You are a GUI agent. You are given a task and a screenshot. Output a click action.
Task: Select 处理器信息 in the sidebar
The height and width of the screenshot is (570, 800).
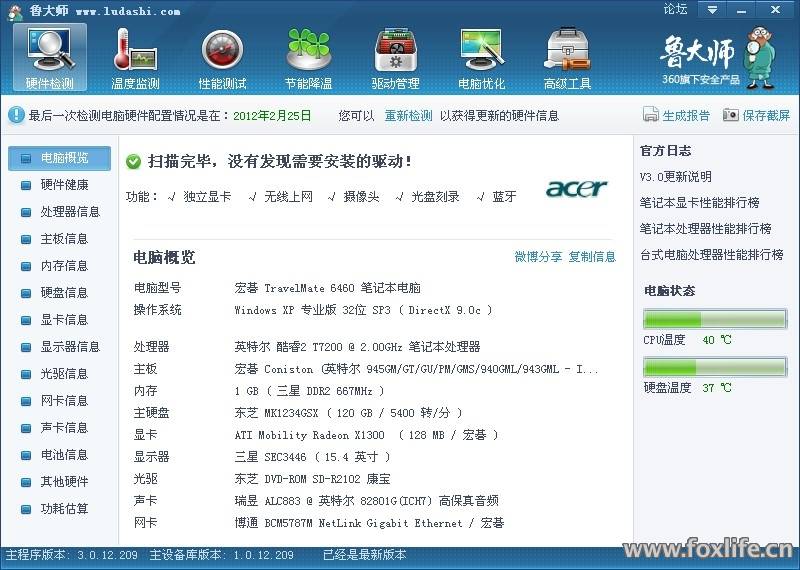70,212
